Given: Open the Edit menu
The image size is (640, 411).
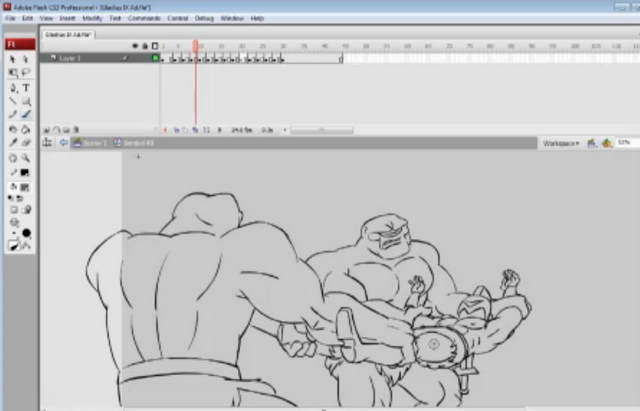Looking at the screenshot, I should click(27, 18).
